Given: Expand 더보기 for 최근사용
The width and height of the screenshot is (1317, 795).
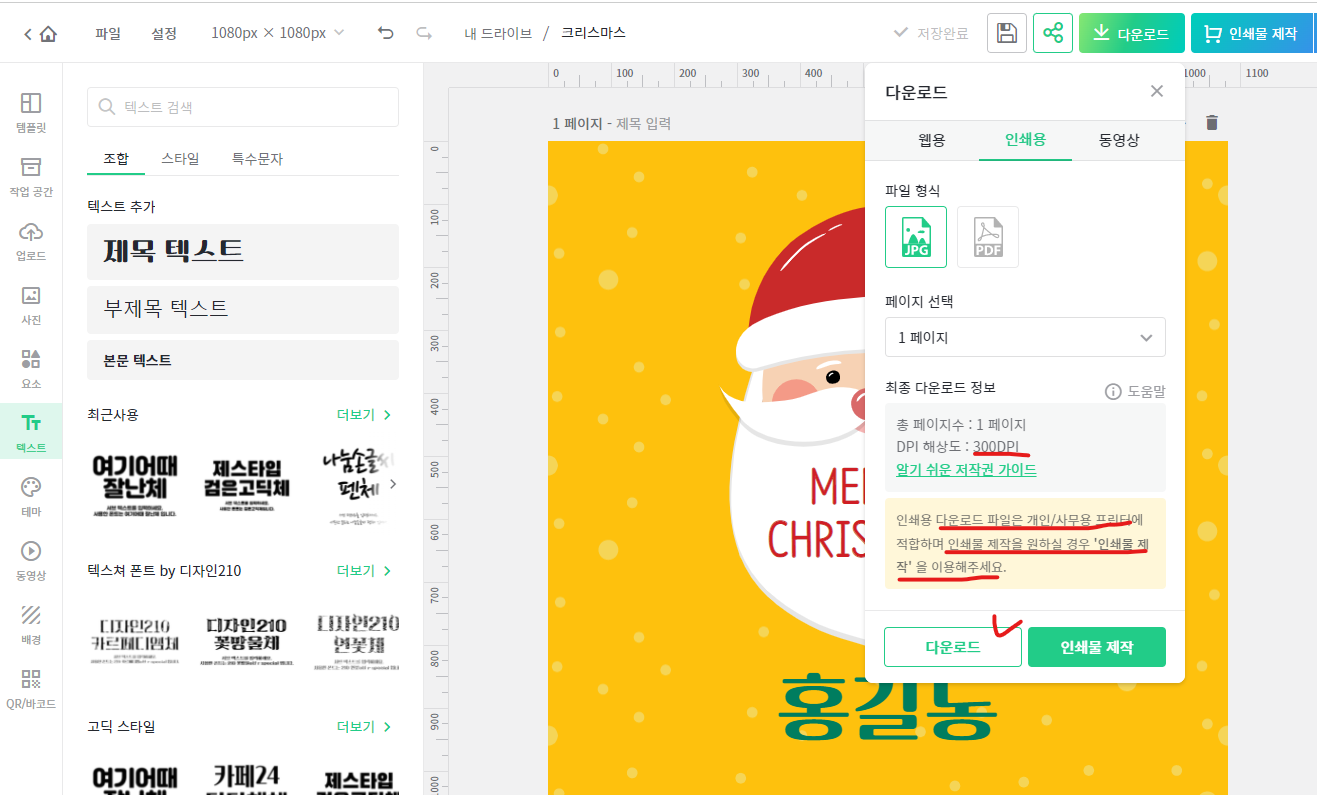Looking at the screenshot, I should pyautogui.click(x=364, y=415).
